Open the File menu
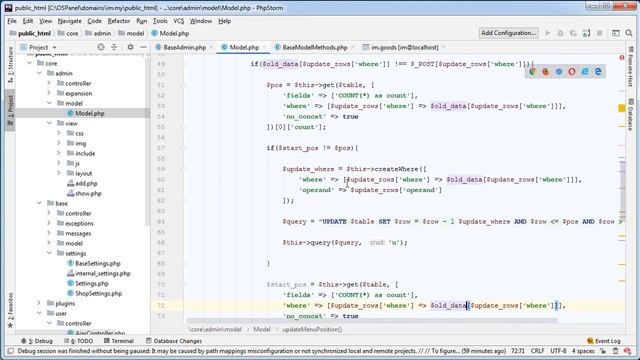640x360 pixels. tap(12, 21)
